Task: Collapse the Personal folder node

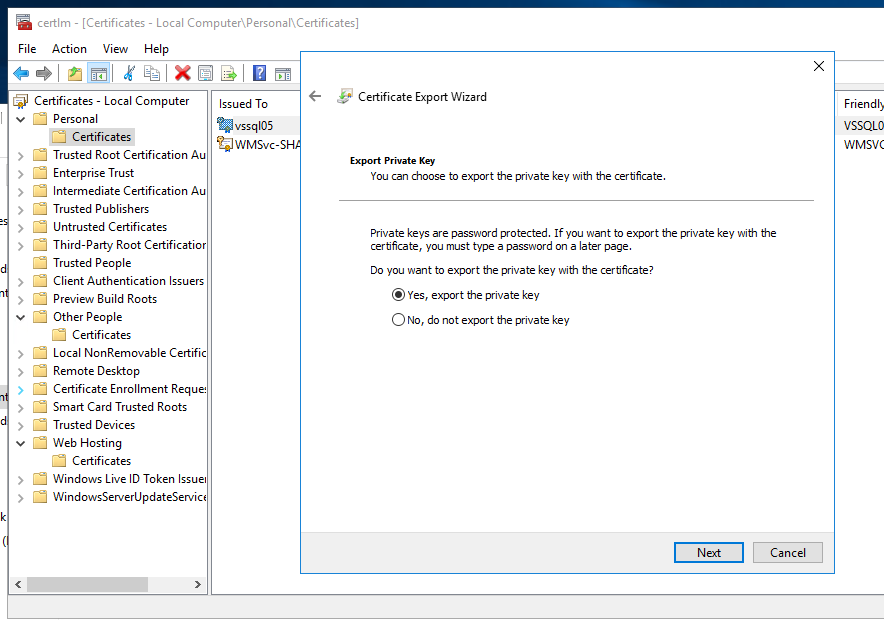Action: click(21, 119)
